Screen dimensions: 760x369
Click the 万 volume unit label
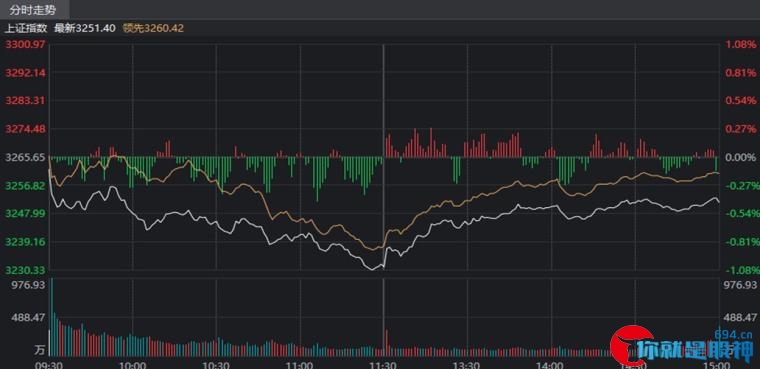pyautogui.click(x=40, y=350)
